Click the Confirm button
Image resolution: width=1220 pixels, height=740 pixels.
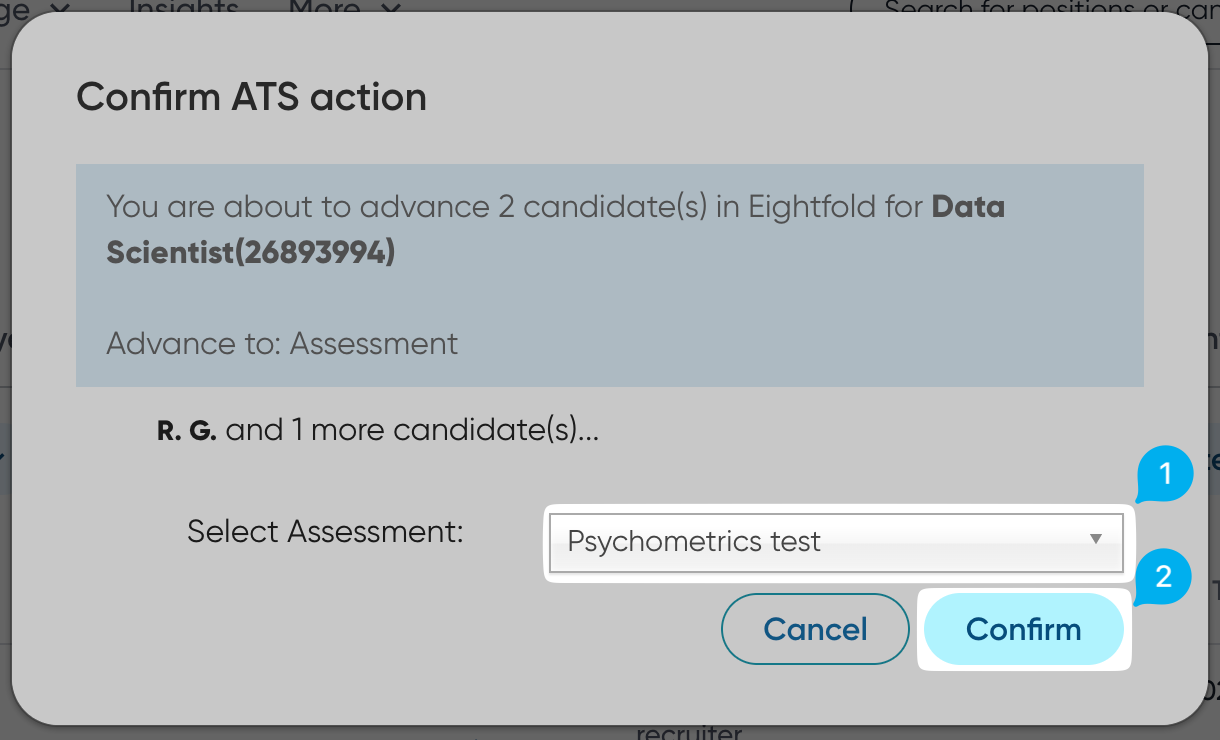[1023, 629]
